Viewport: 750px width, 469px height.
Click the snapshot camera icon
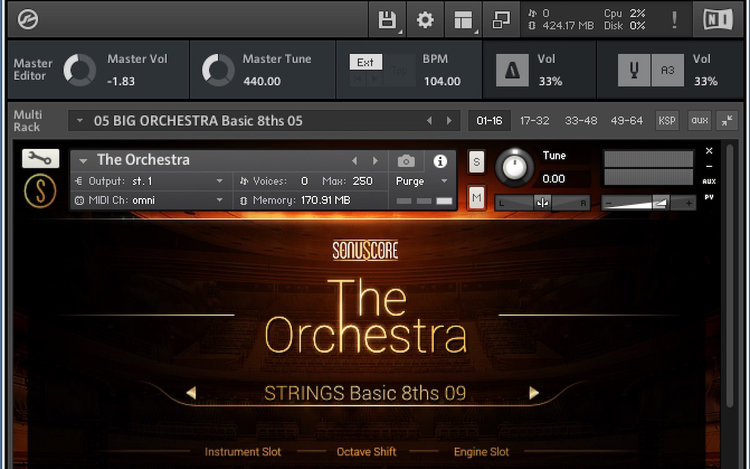click(406, 162)
